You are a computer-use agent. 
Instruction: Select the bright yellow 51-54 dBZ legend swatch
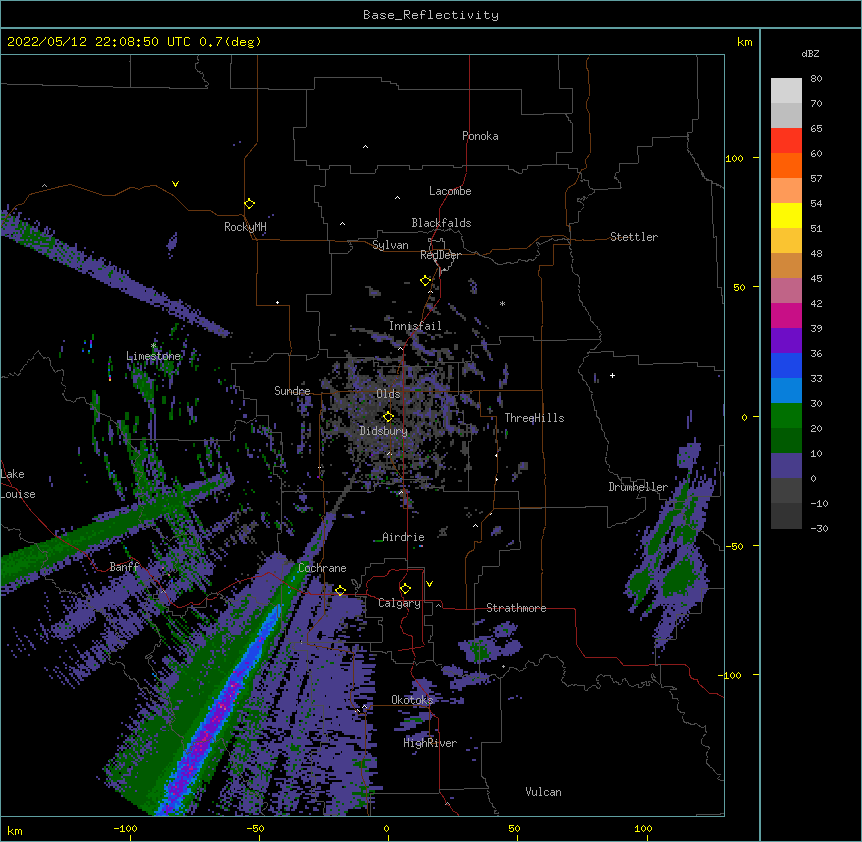[786, 215]
